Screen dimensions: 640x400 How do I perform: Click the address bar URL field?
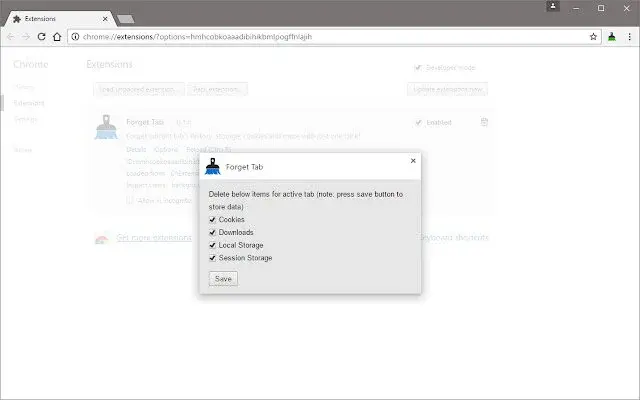click(331, 37)
